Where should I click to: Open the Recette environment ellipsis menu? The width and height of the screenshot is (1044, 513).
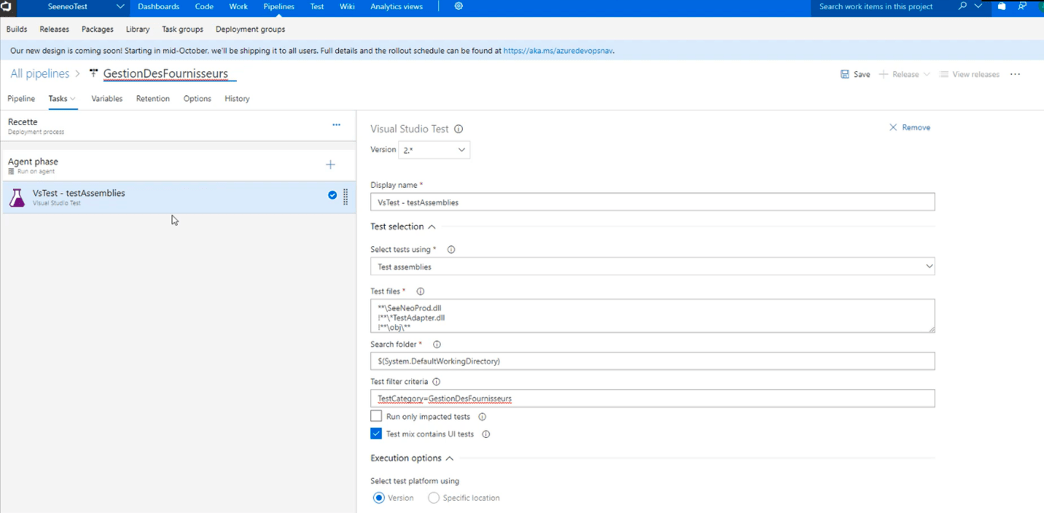coord(336,125)
